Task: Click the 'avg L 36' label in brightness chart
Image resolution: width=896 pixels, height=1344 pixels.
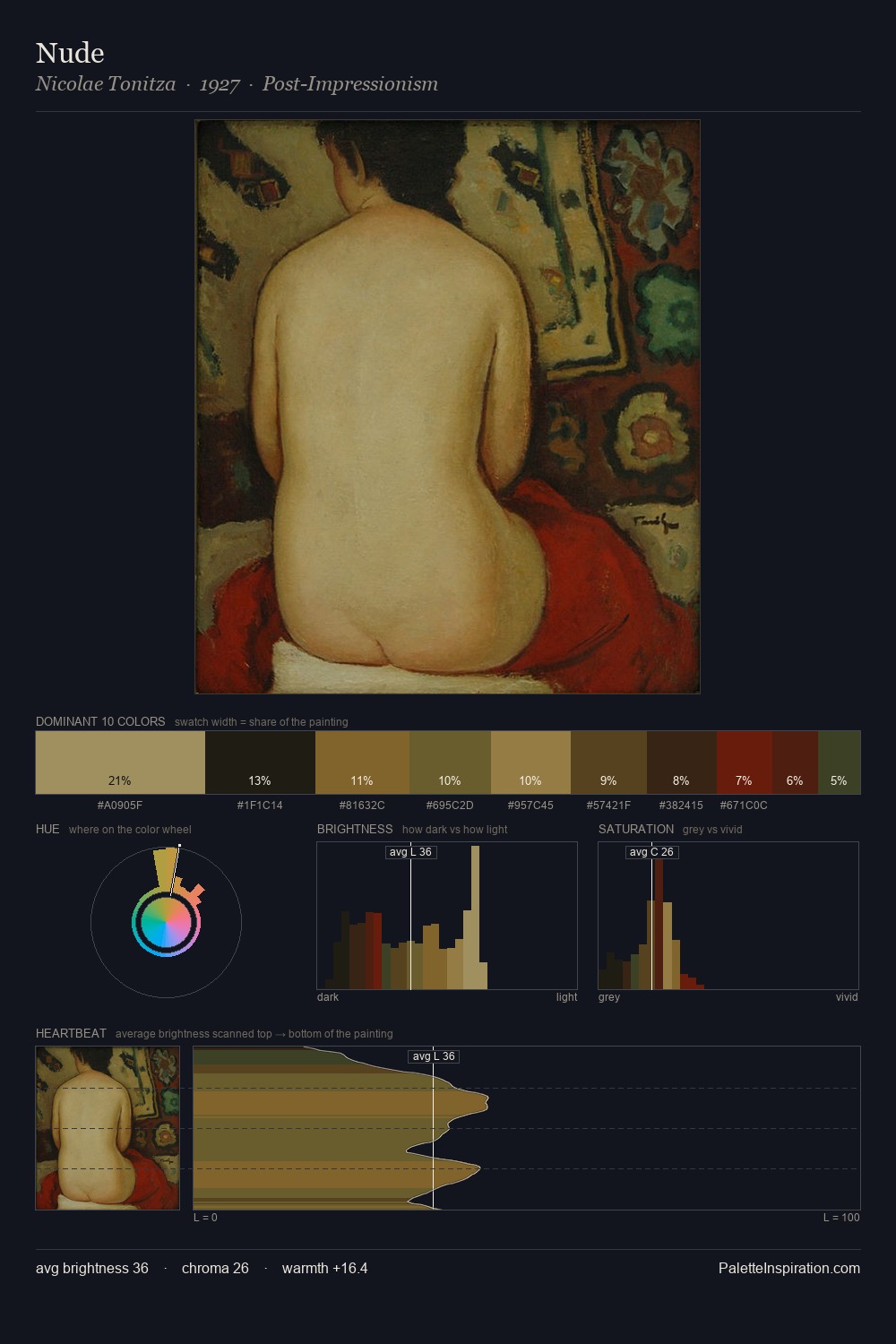Action: point(410,852)
